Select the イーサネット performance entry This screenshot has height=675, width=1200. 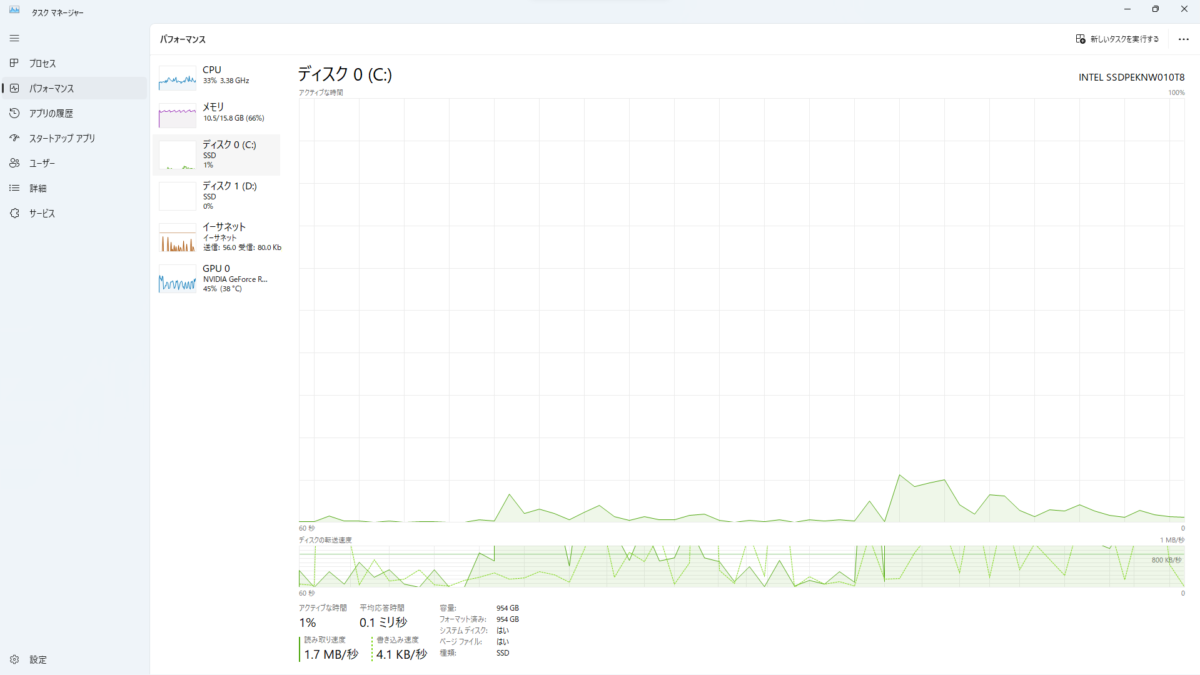(x=218, y=237)
